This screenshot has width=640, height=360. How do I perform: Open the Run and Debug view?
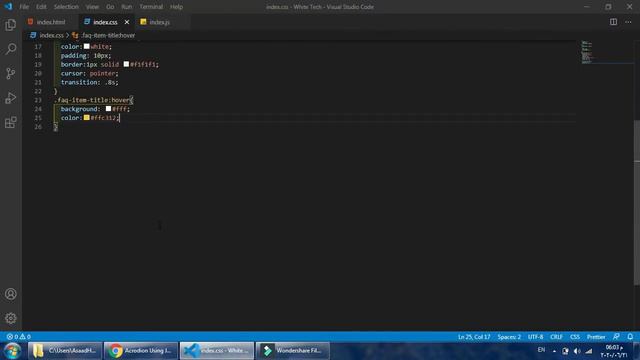(11, 98)
